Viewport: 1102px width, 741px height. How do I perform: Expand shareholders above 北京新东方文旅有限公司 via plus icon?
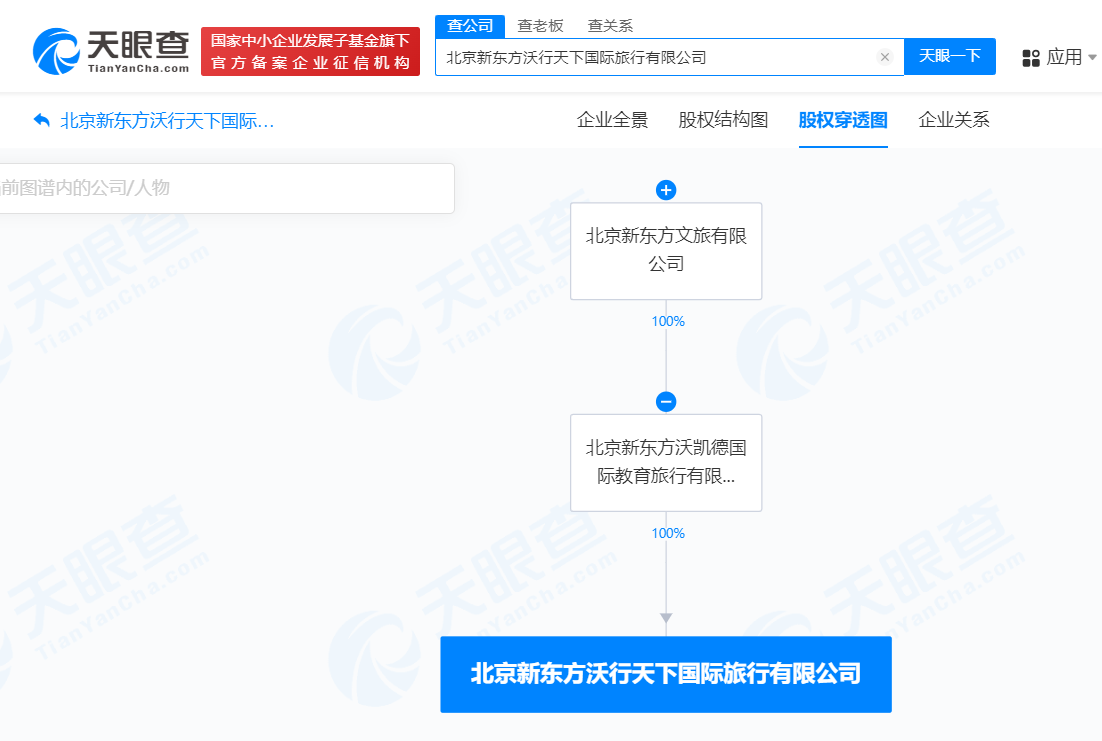tap(666, 190)
